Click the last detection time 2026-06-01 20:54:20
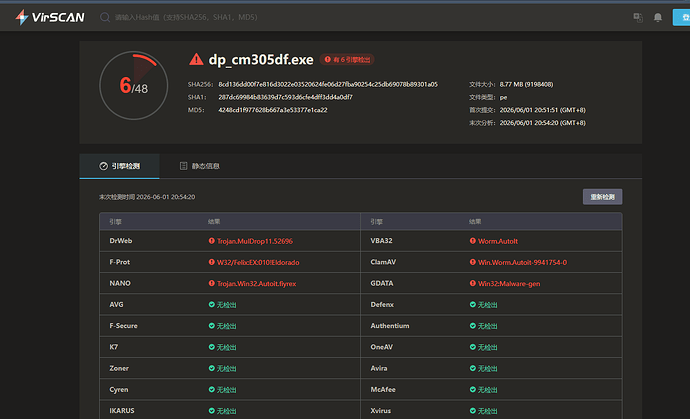 pos(165,197)
